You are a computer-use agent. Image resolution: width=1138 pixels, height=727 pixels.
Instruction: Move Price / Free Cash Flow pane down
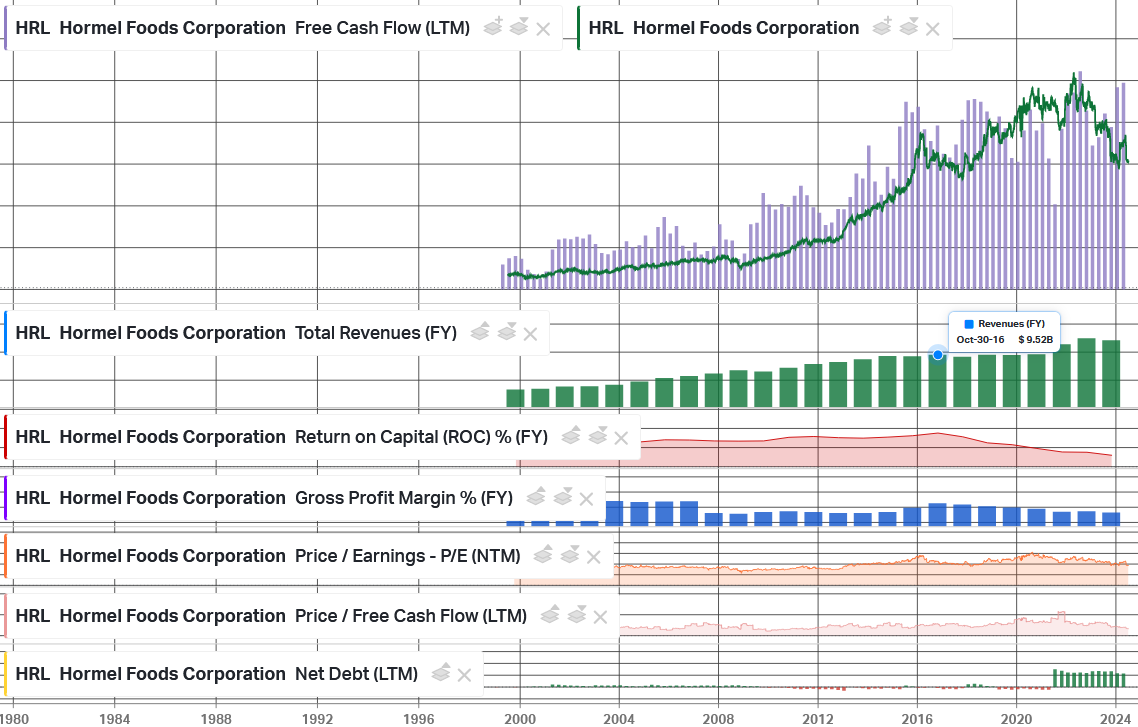(576, 615)
